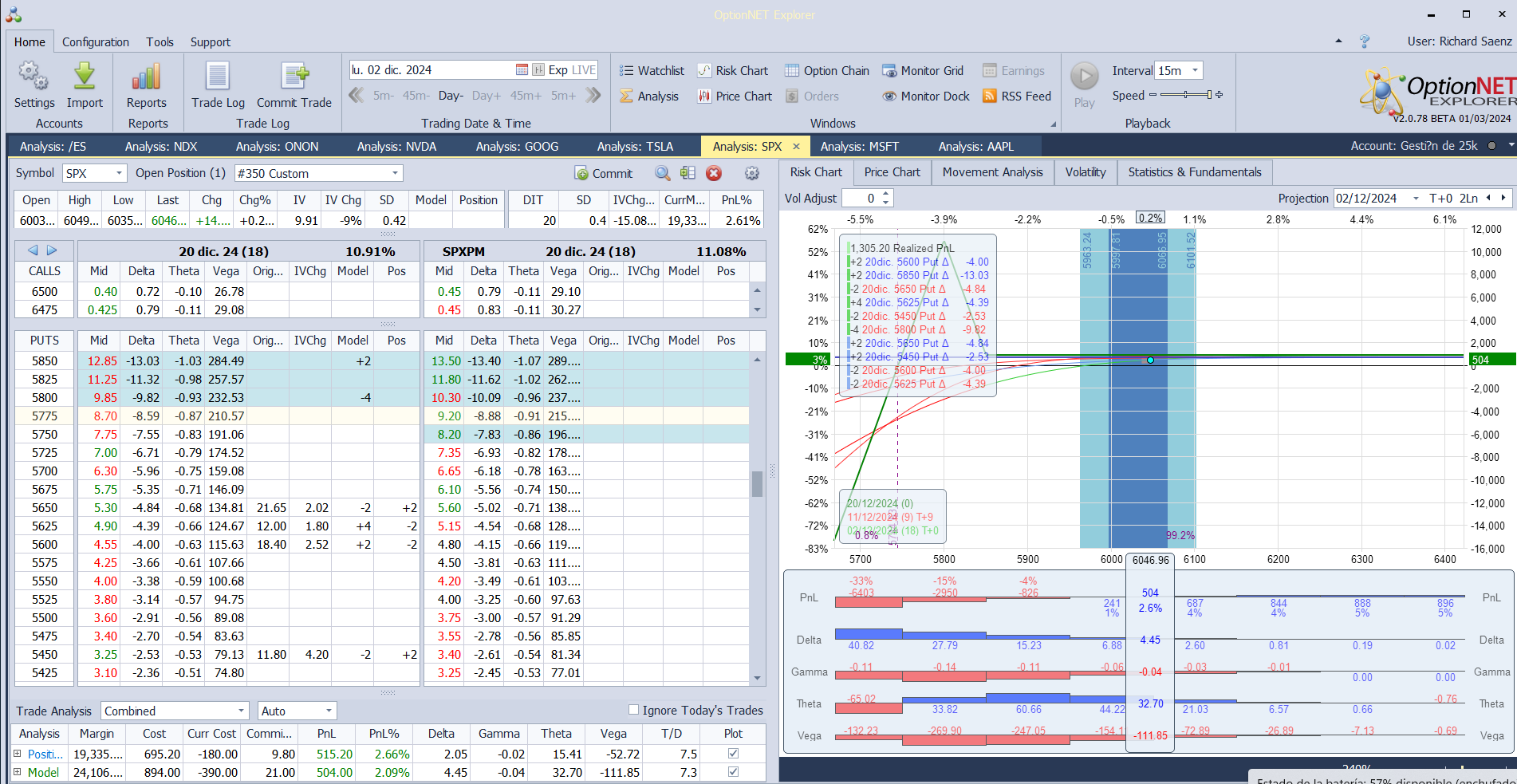
Task: Open the Account selector dropdown arrow
Action: tap(1511, 146)
